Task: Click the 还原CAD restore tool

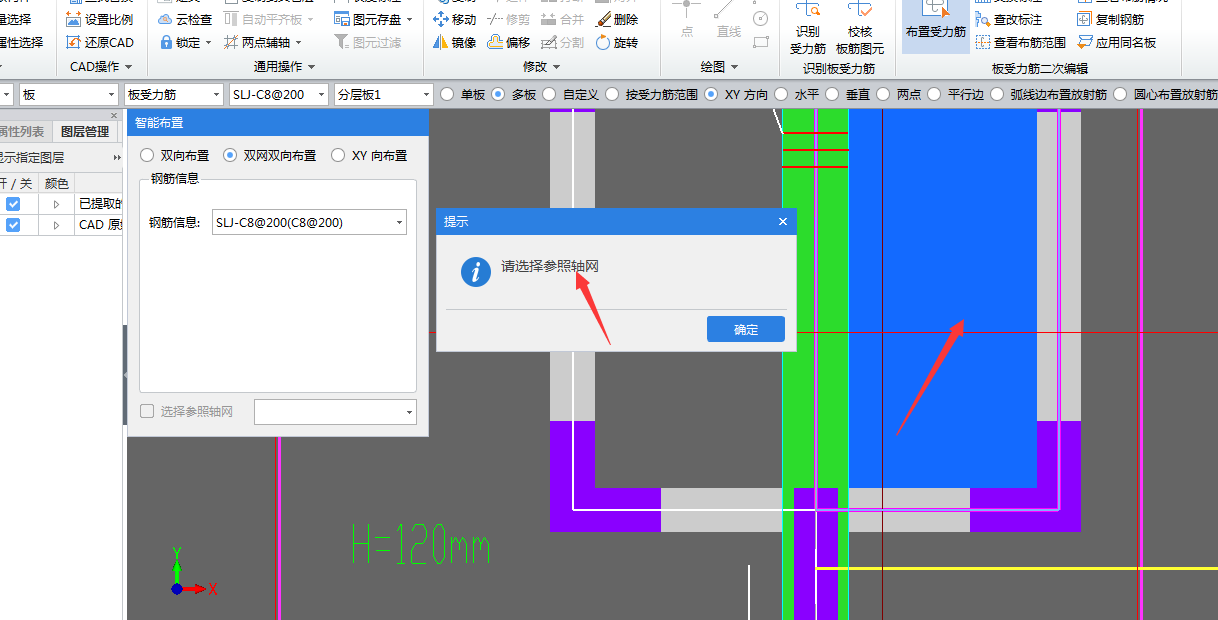Action: tap(99, 42)
